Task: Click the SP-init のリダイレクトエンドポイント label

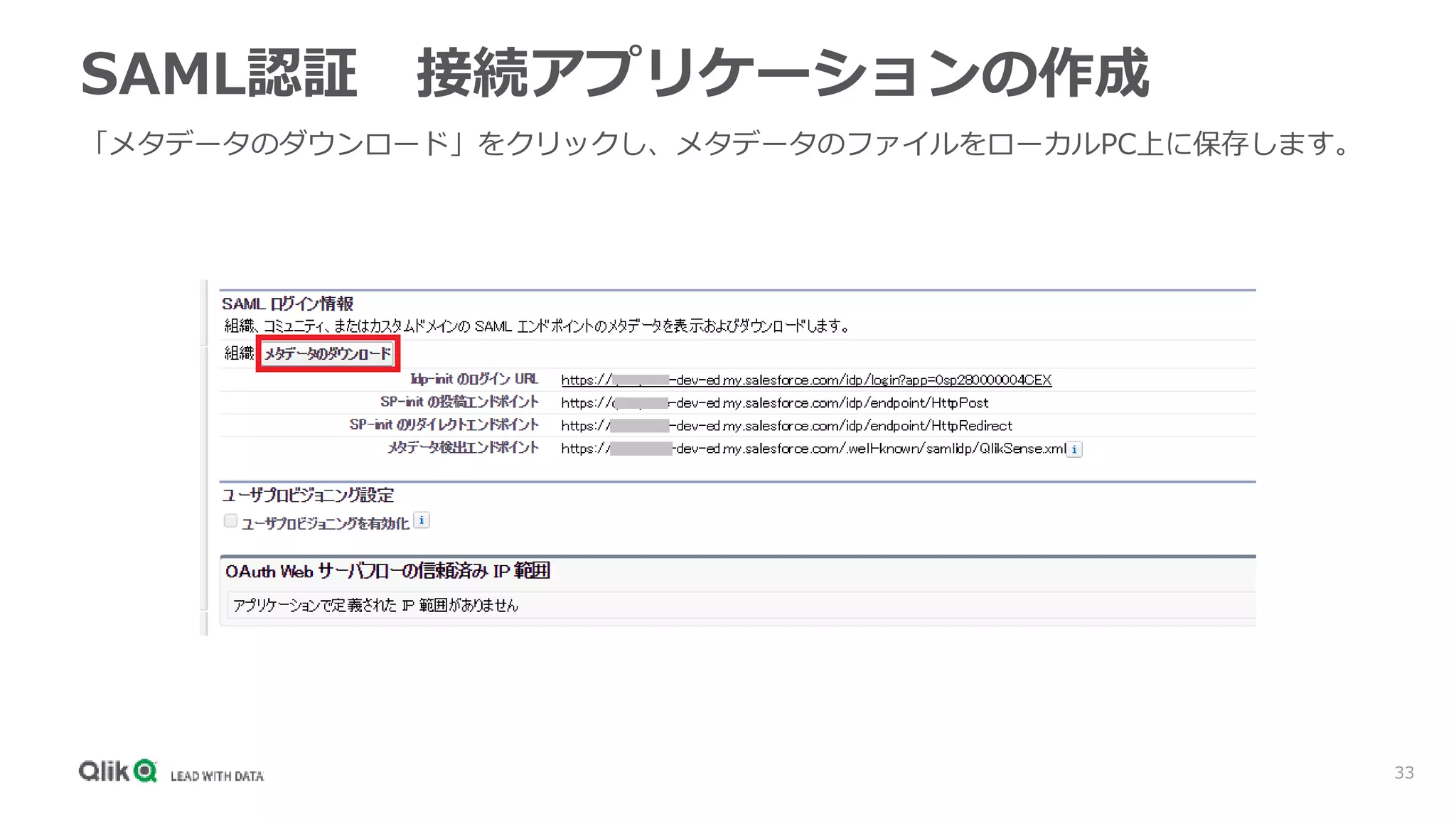Action: coord(444,424)
